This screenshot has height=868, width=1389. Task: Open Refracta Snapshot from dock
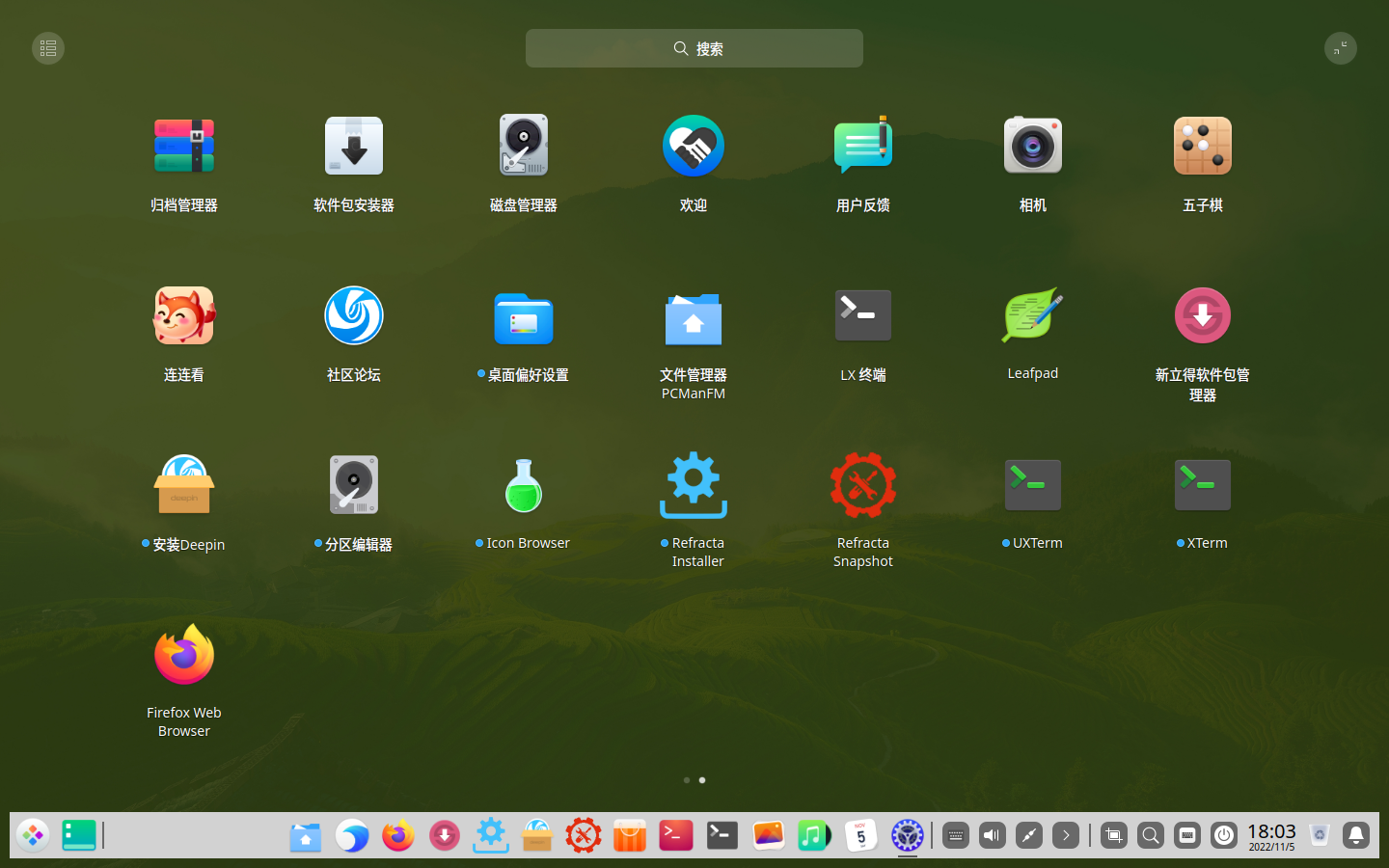(x=584, y=835)
